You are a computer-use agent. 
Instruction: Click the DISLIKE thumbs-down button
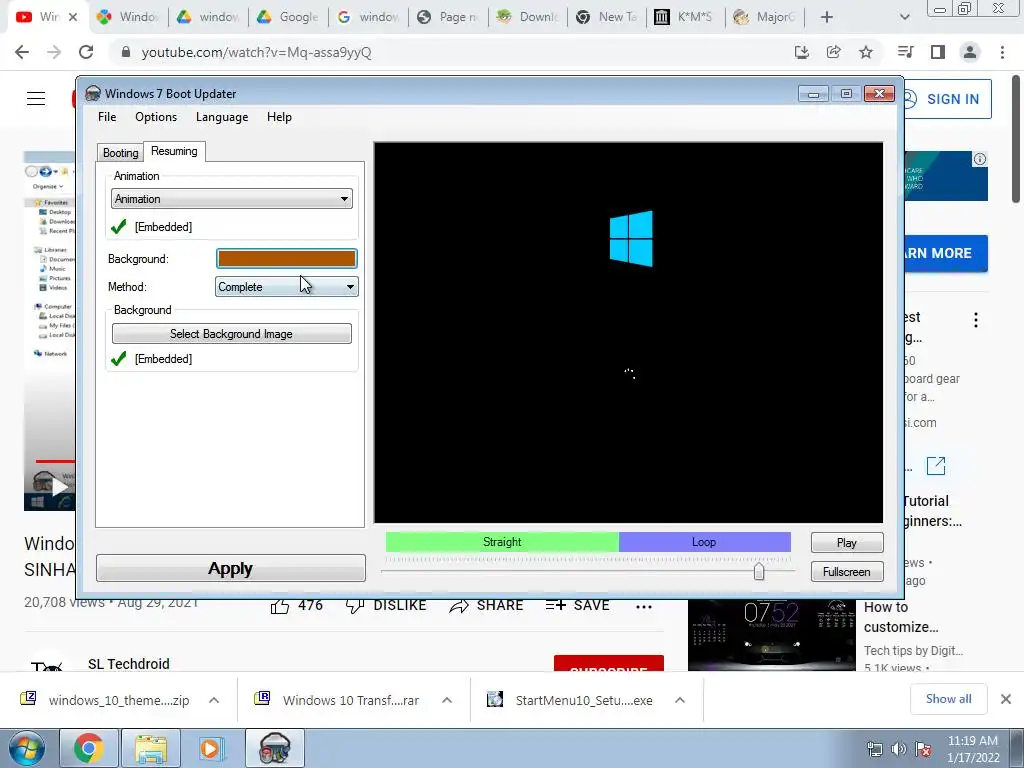tap(385, 606)
